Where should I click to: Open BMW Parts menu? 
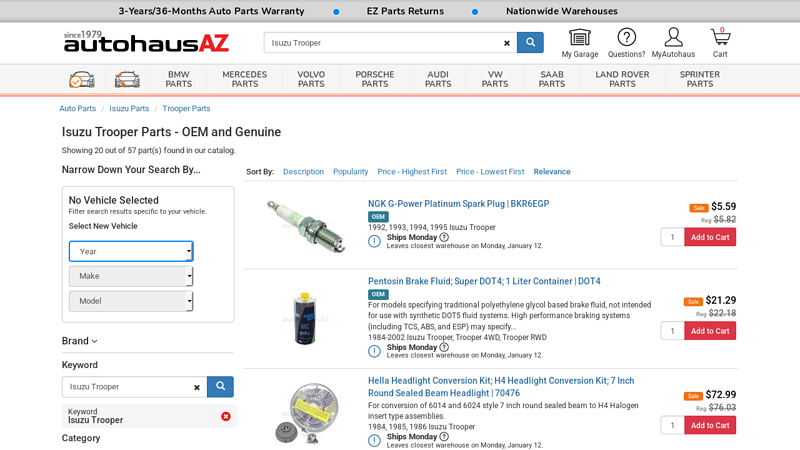(x=179, y=79)
